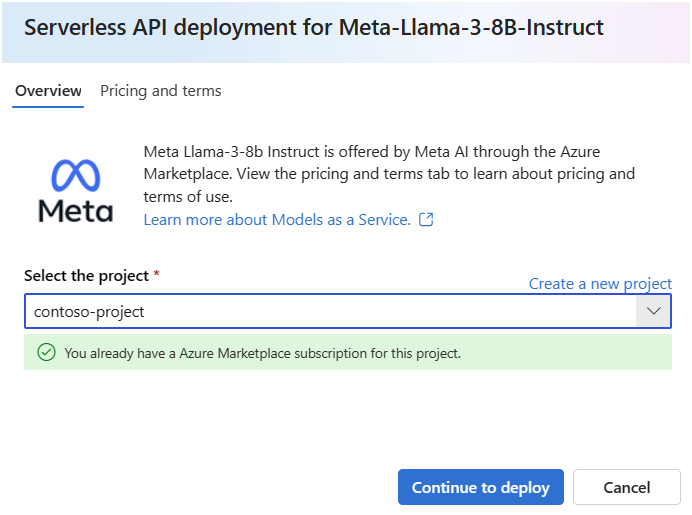Open the Pricing and terms tab
The height and width of the screenshot is (515, 692).
pos(161,91)
